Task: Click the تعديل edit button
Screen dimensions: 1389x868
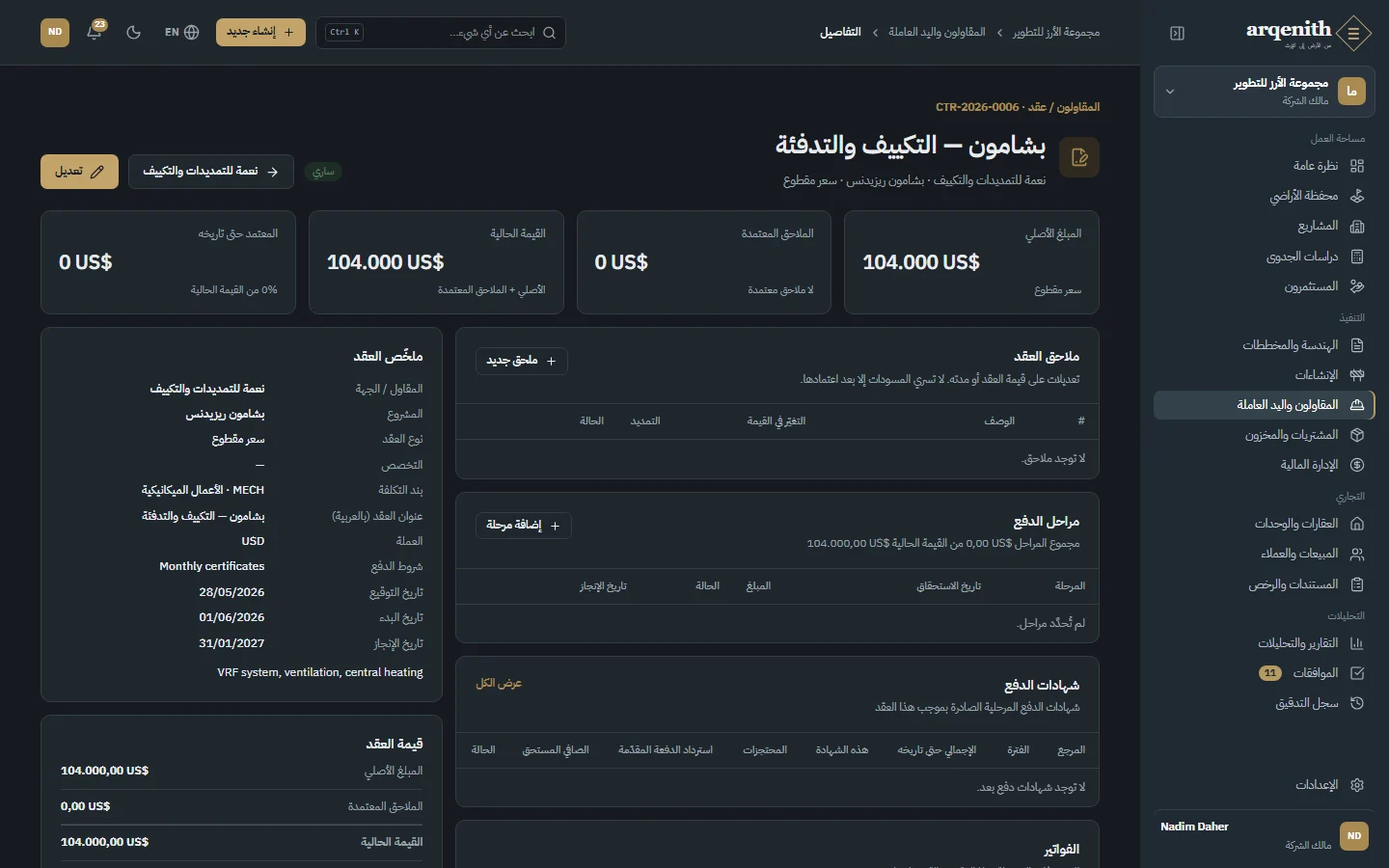Action: 79,172
